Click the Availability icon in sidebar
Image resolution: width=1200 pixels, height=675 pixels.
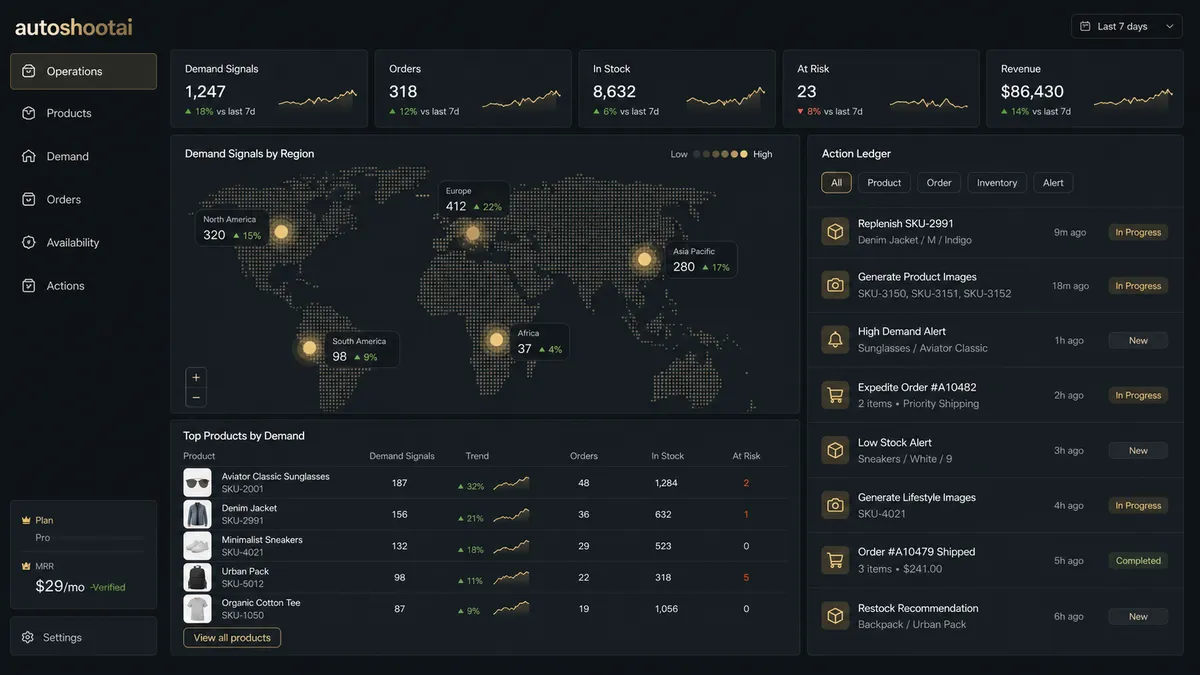[29, 242]
